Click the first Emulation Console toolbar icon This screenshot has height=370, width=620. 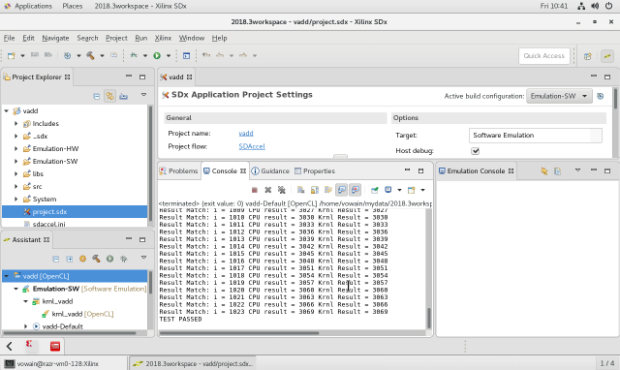point(544,171)
